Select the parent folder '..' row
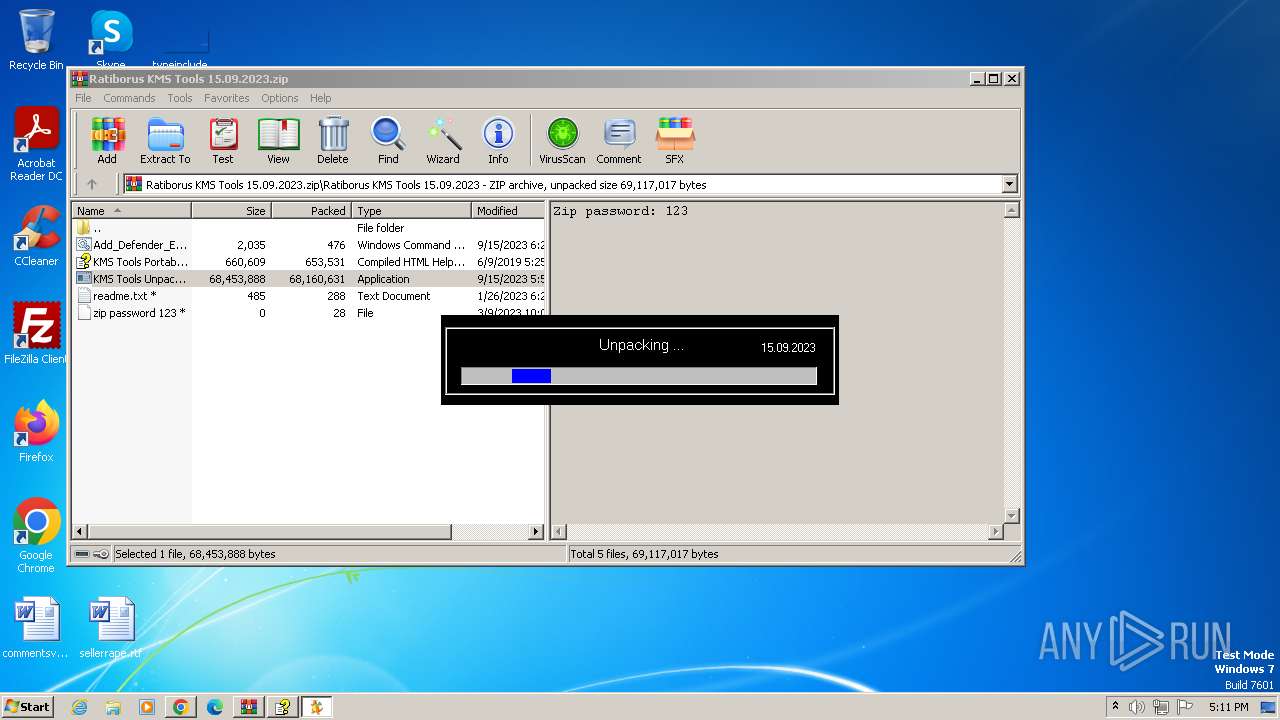The height and width of the screenshot is (720, 1280). (x=308, y=228)
